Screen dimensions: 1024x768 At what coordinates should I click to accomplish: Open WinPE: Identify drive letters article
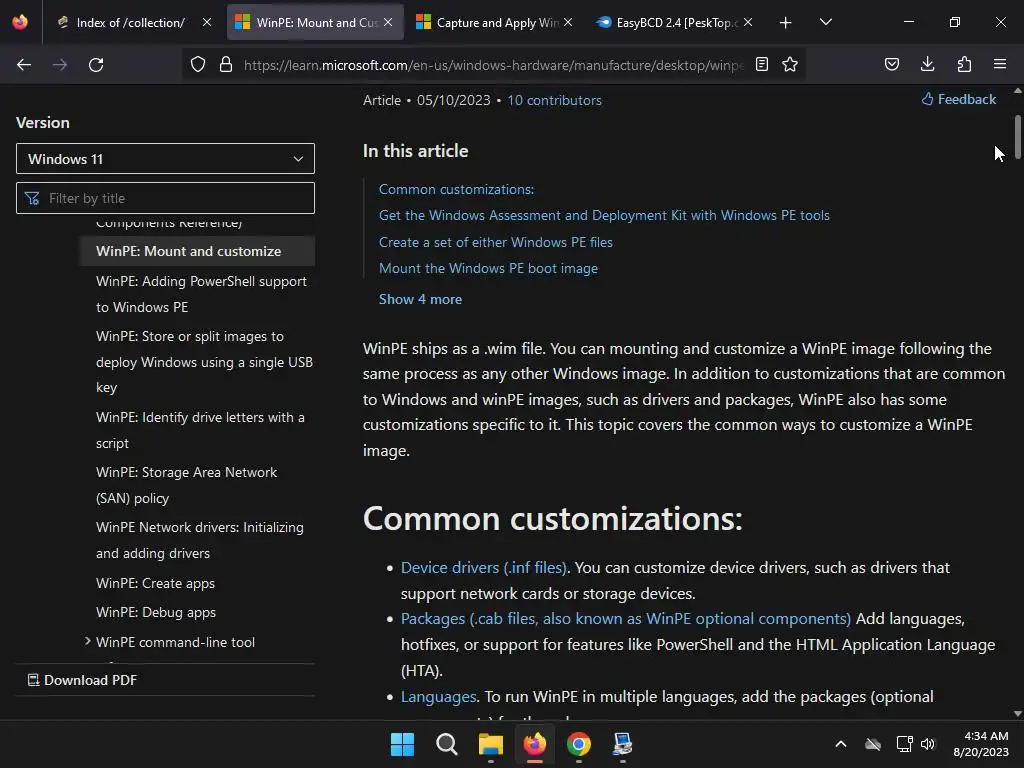pyautogui.click(x=200, y=430)
